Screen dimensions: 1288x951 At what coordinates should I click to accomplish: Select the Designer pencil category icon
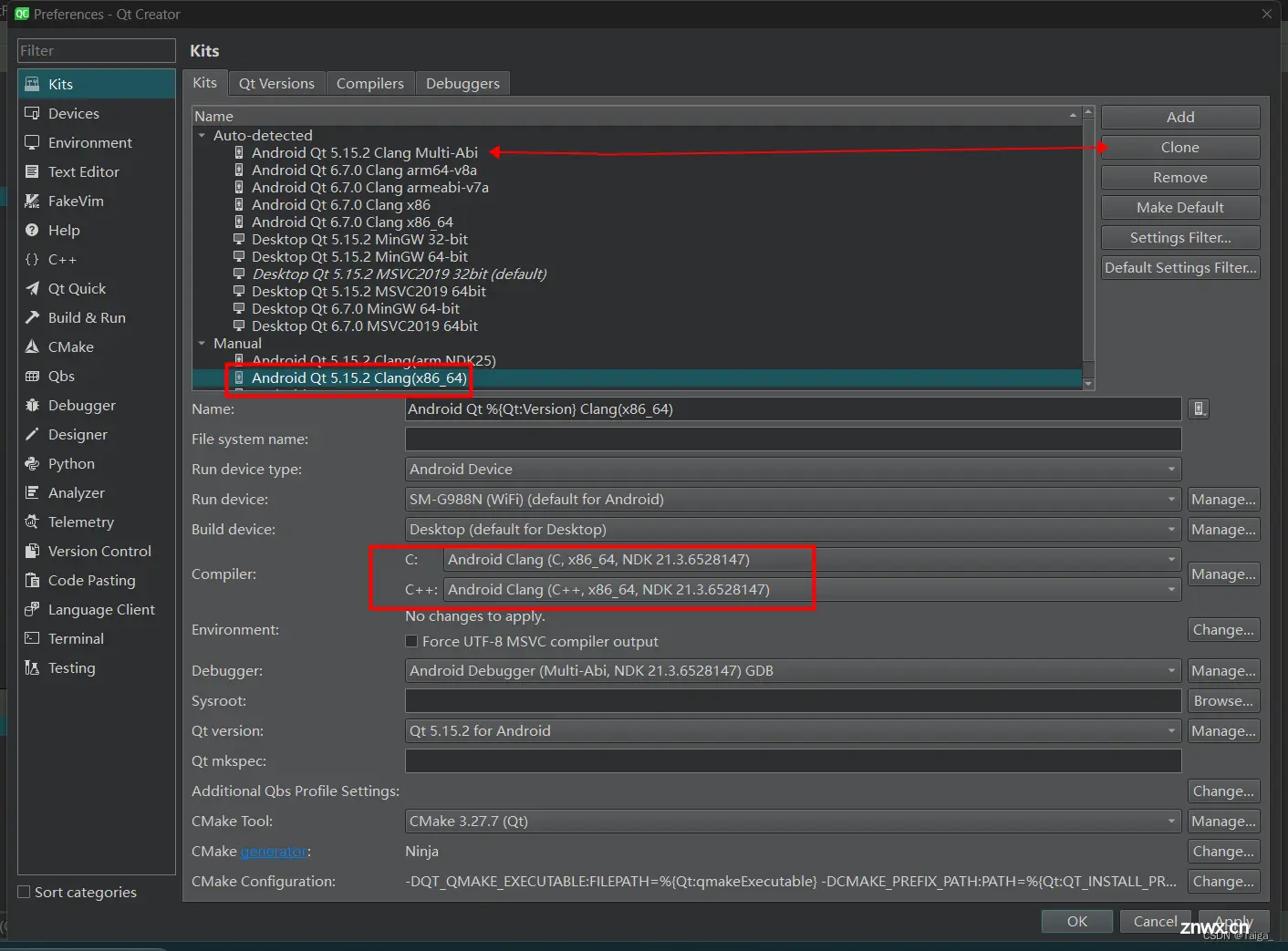[32, 434]
